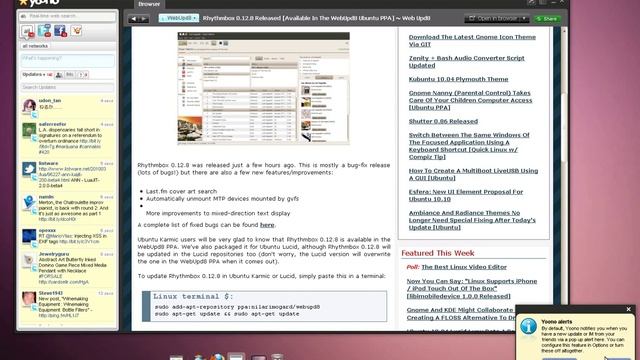Click listware username in updates
Viewport: 640px width, 360px height.
click(48, 163)
